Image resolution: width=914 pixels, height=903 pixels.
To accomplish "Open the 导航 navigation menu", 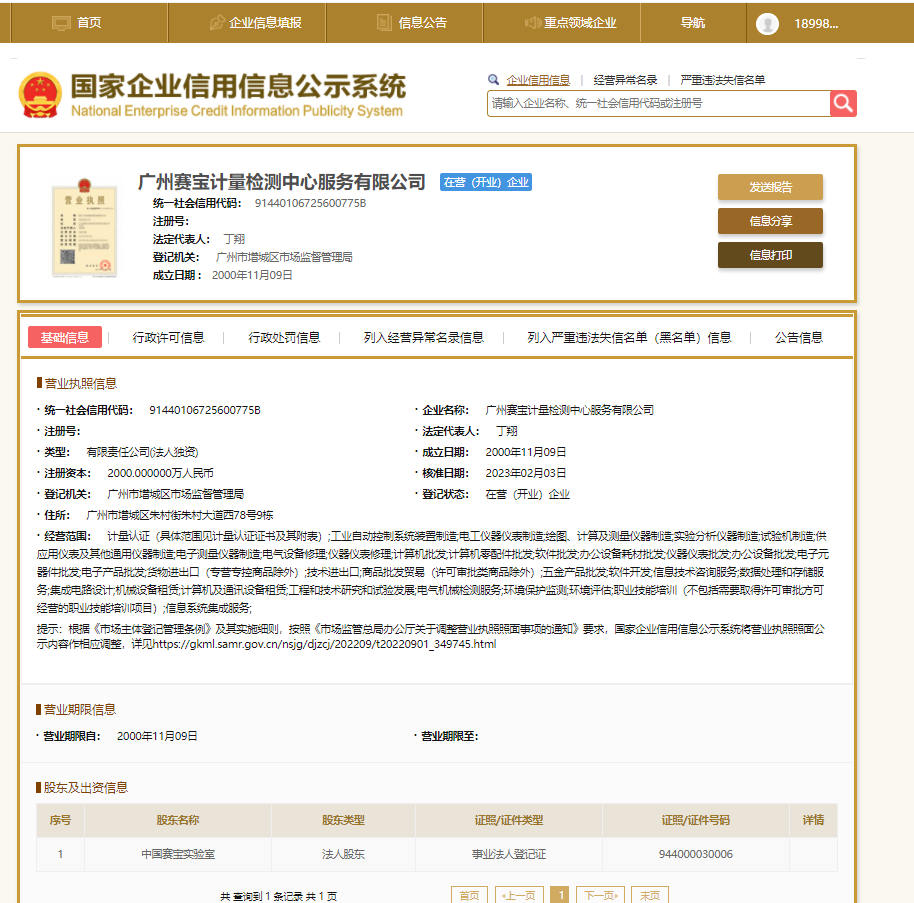I will pos(693,21).
